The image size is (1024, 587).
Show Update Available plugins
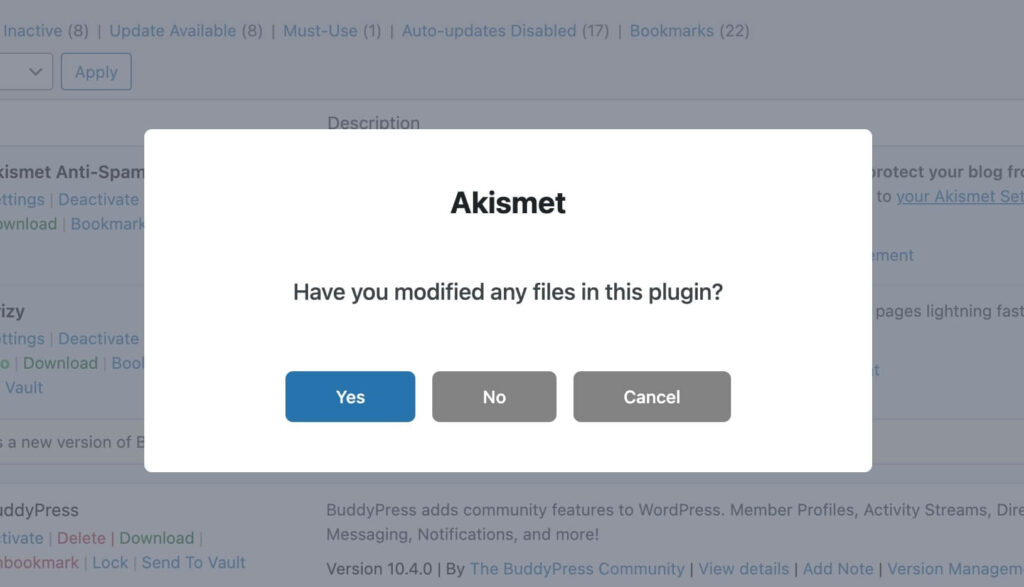pos(172,31)
